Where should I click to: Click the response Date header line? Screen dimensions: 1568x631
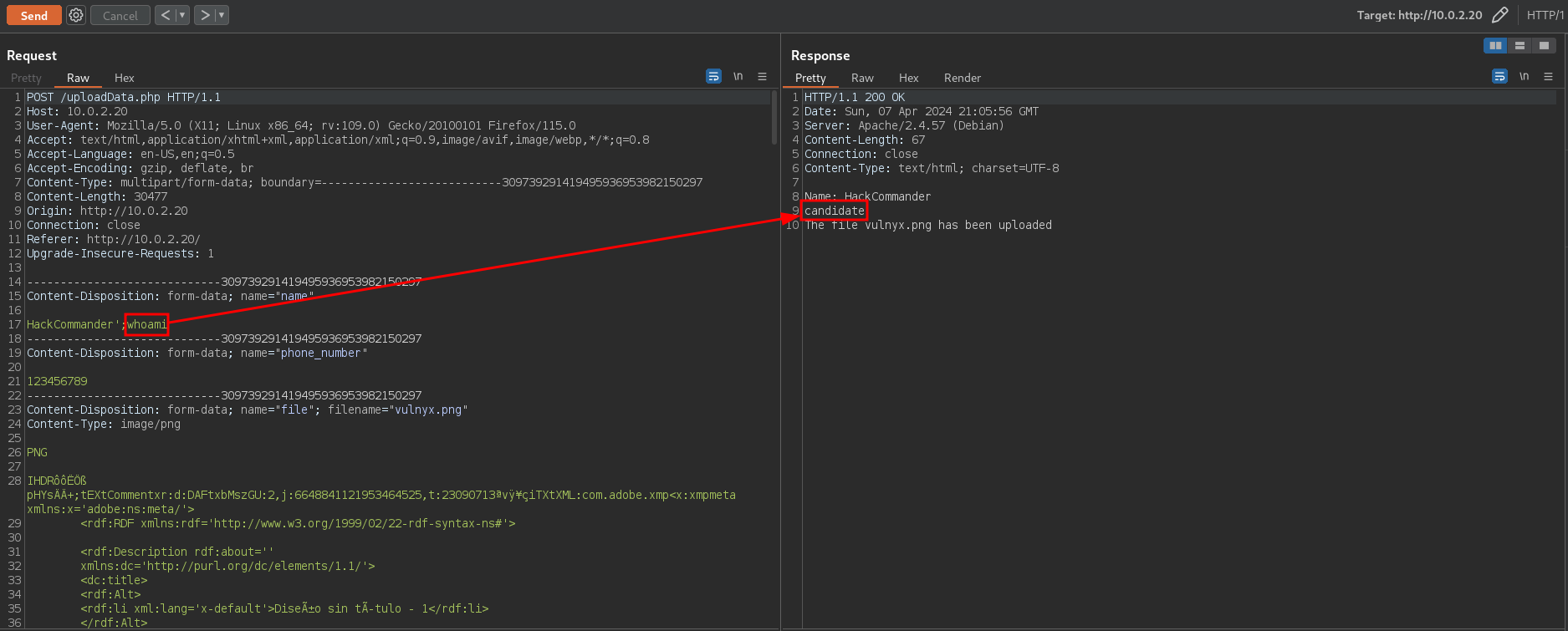(x=922, y=111)
